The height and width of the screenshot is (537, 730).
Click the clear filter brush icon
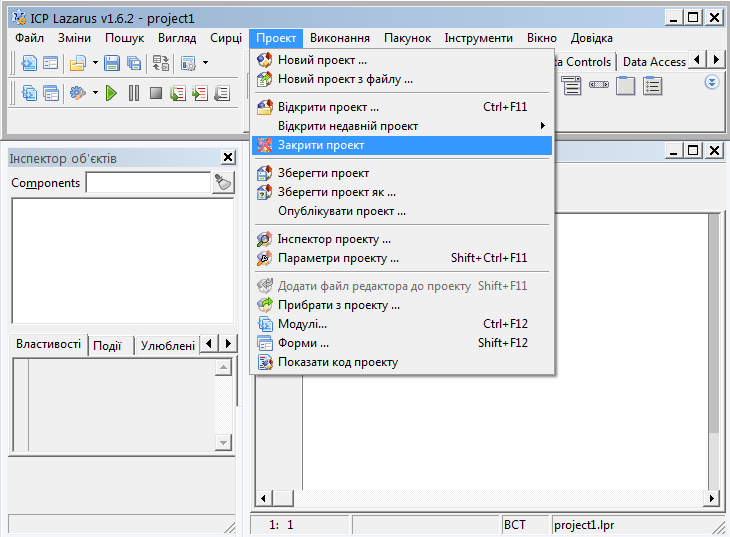[223, 183]
